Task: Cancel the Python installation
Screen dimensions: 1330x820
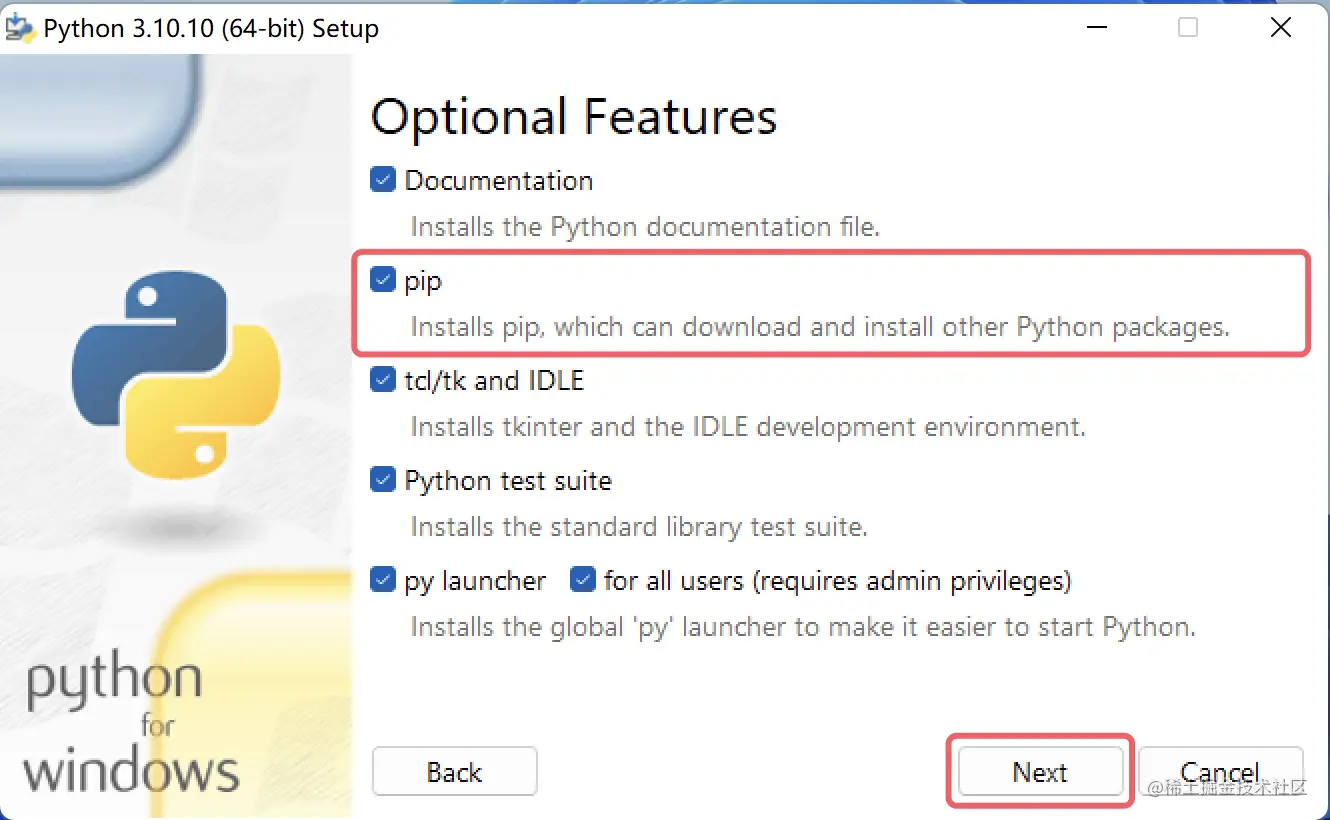Action: [1221, 771]
